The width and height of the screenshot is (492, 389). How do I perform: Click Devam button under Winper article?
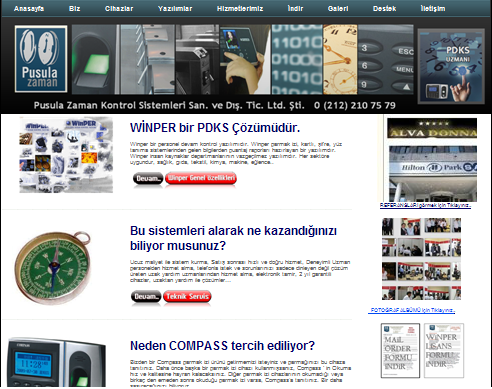(x=148, y=178)
